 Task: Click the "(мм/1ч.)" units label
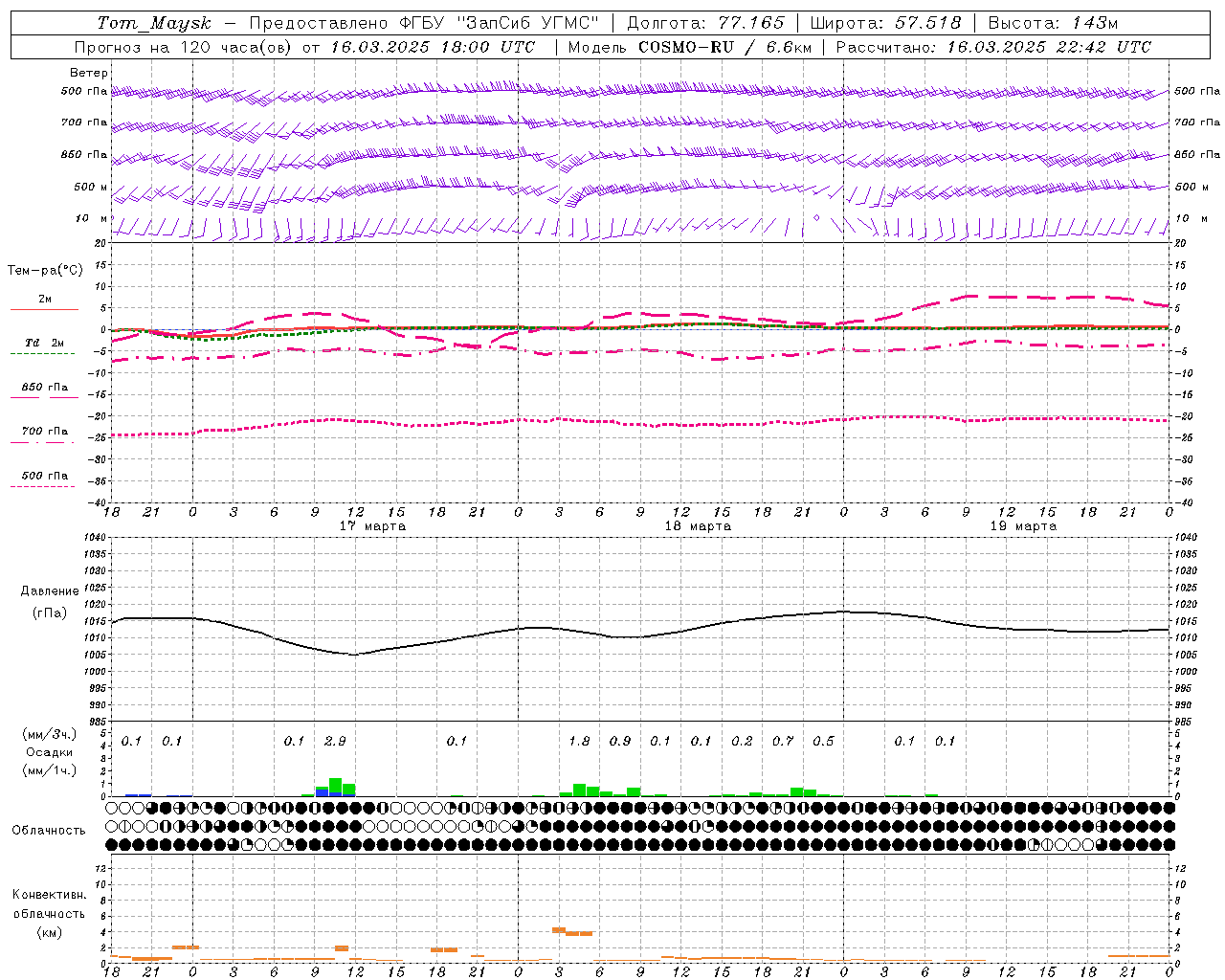[x=50, y=770]
